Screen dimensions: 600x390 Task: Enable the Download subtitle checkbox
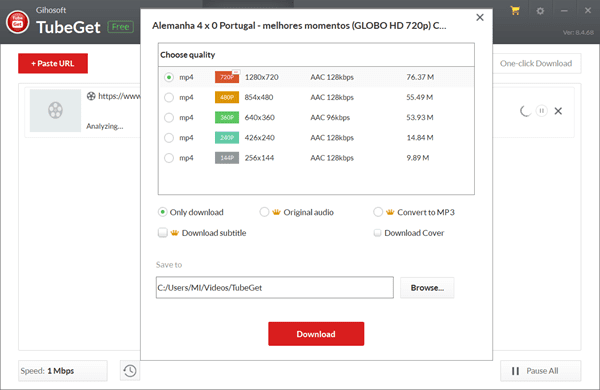163,233
